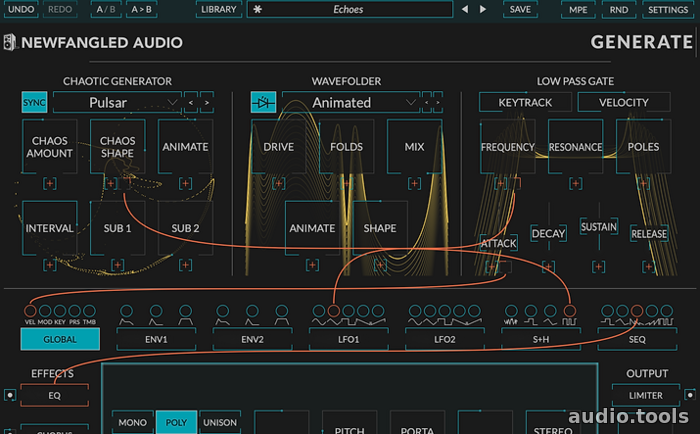Select previous preset with left arrow

(465, 9)
